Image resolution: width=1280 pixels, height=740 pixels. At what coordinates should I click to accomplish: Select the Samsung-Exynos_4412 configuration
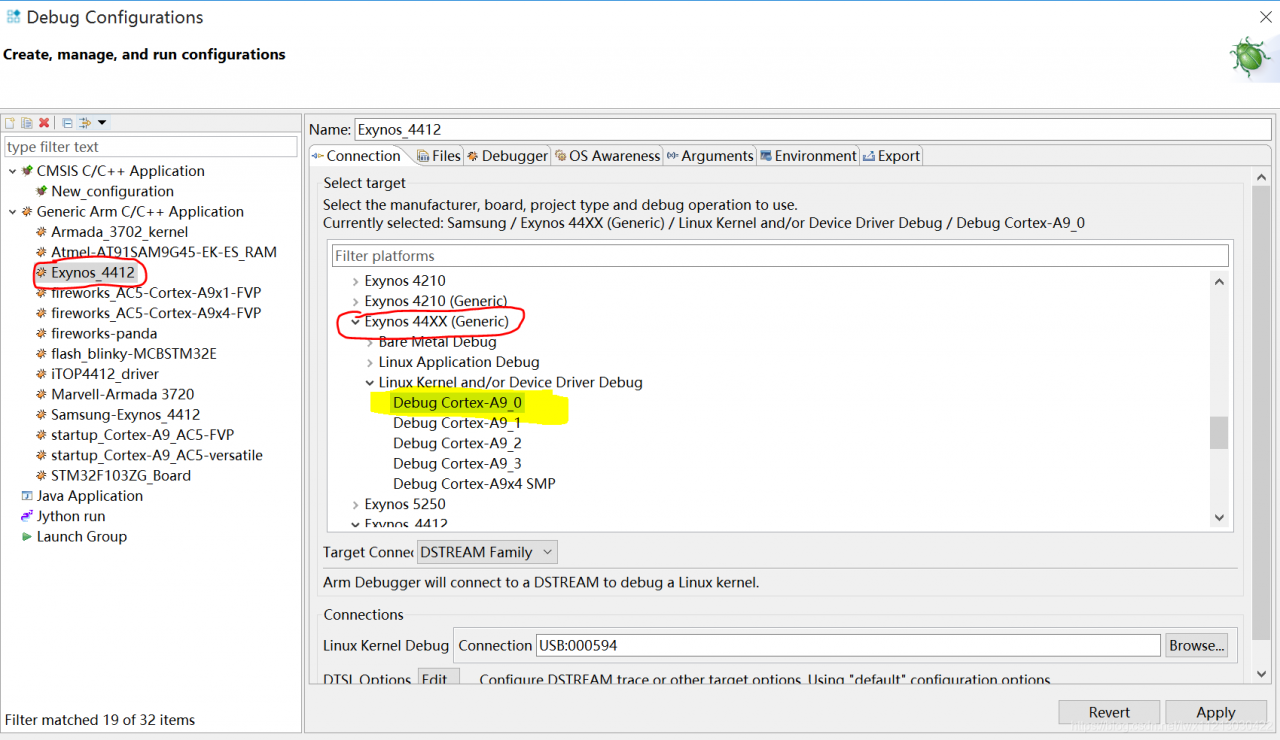[x=125, y=415]
